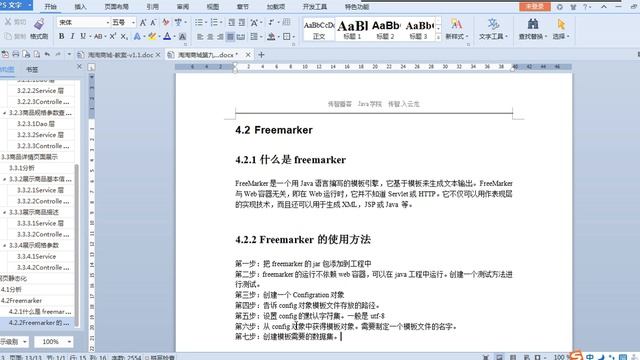Open the 插入 ribbon tab
The height and width of the screenshot is (360, 640).
(x=80, y=7)
